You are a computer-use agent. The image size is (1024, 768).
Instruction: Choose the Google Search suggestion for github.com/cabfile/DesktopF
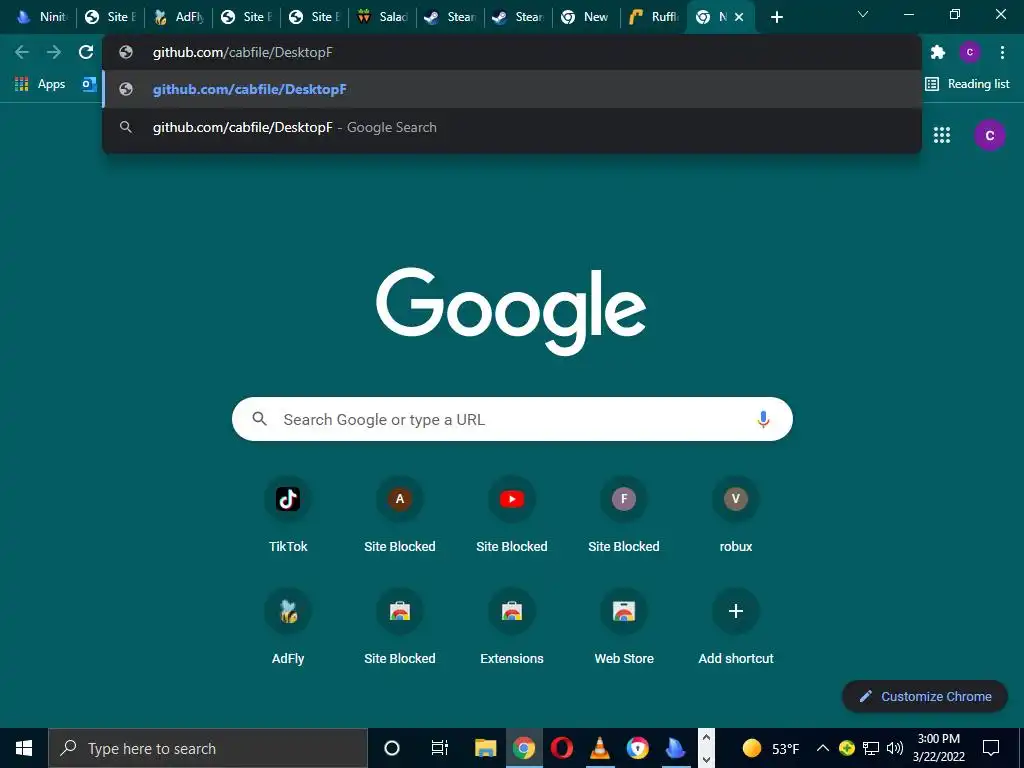click(512, 127)
